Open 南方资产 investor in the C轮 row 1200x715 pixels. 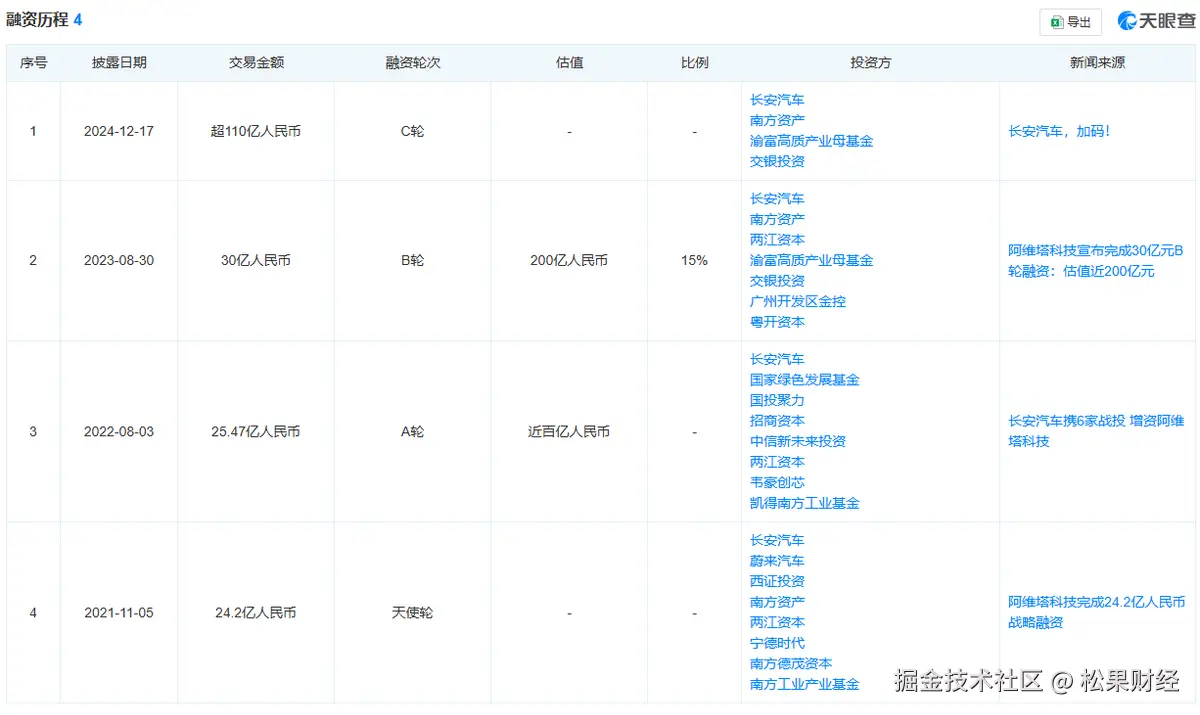coord(777,120)
